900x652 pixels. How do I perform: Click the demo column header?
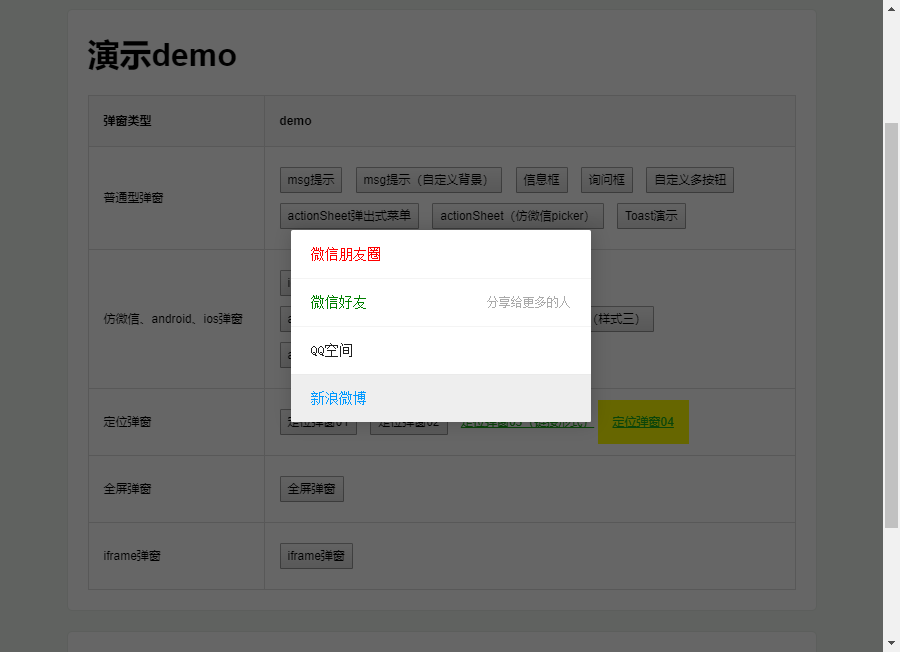(x=296, y=121)
